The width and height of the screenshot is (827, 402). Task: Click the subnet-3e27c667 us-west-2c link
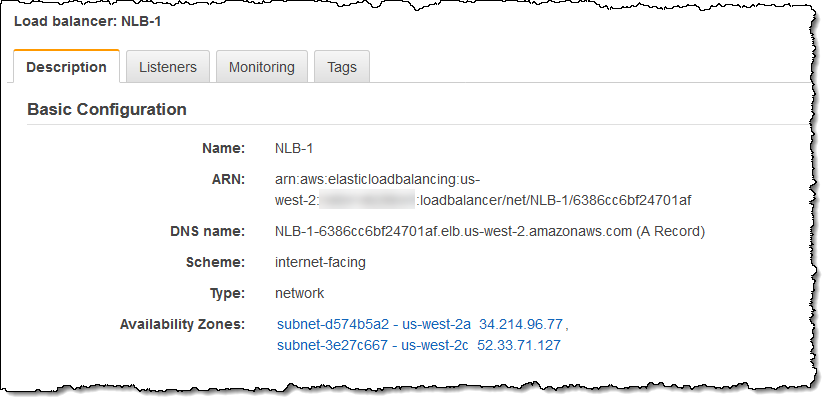coord(371,345)
